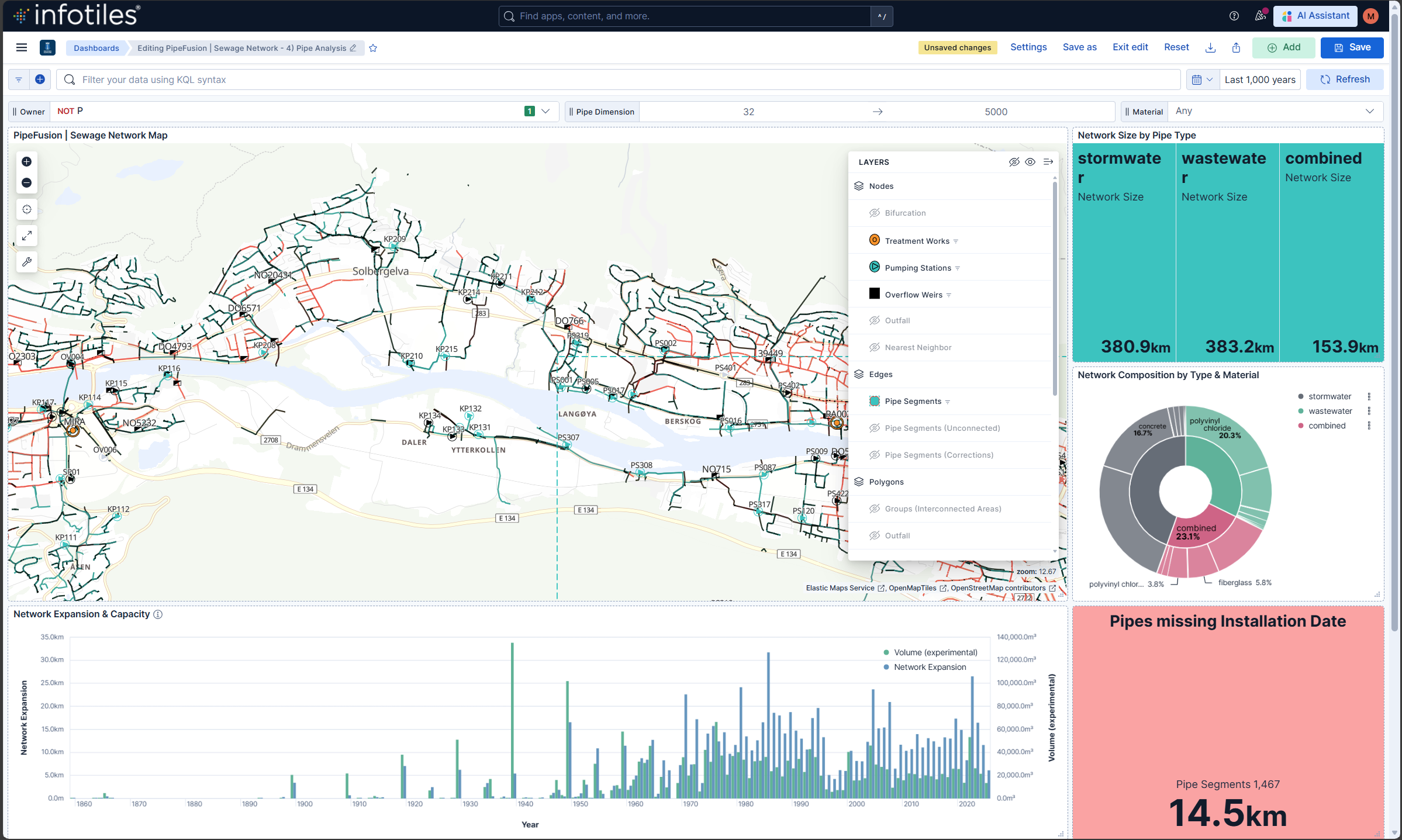
Task: Zoom in on the sewage network map
Action: [x=26, y=162]
